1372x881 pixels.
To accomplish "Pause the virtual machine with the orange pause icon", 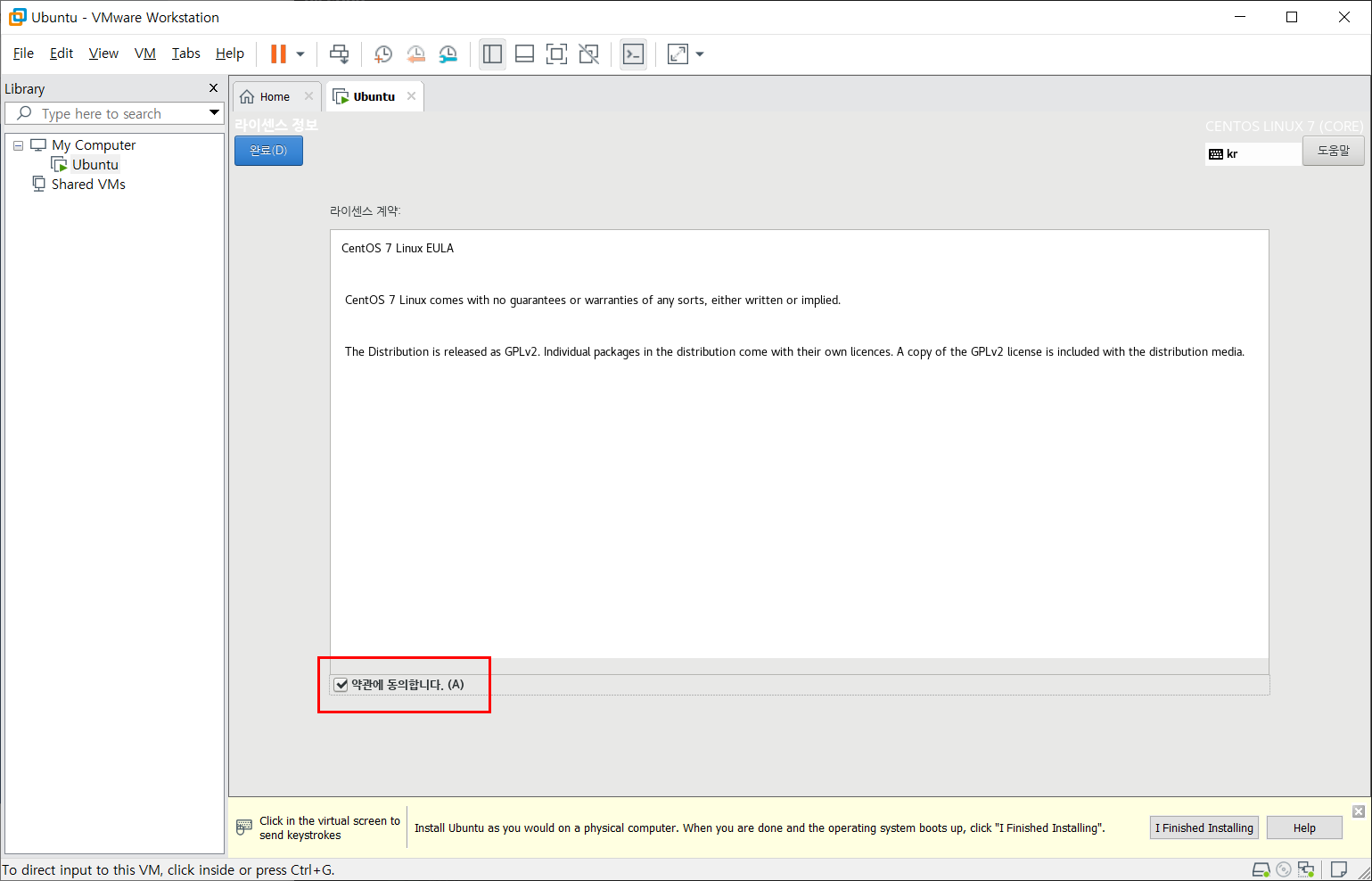I will (x=278, y=54).
